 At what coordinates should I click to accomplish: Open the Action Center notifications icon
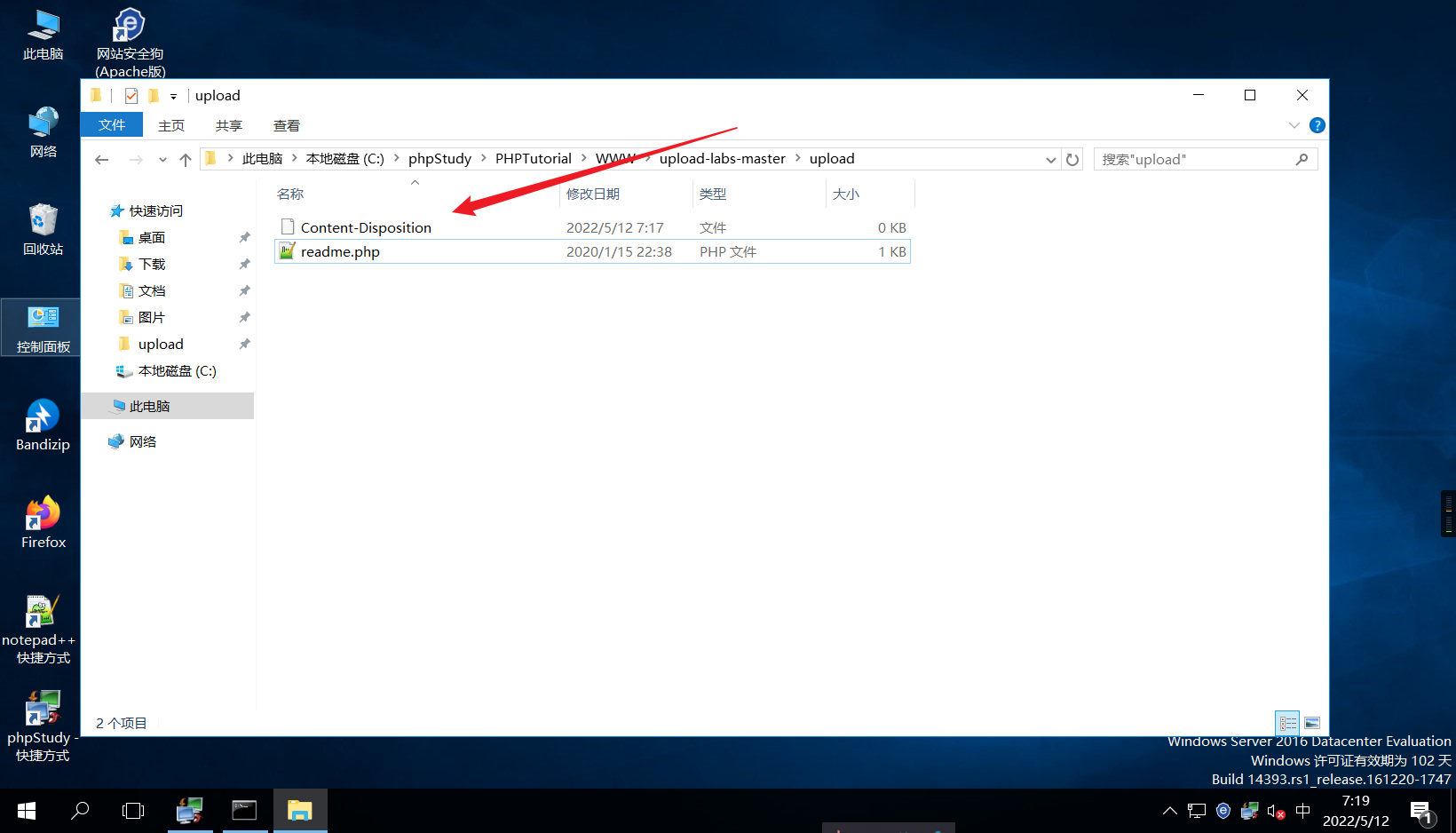(x=1422, y=811)
